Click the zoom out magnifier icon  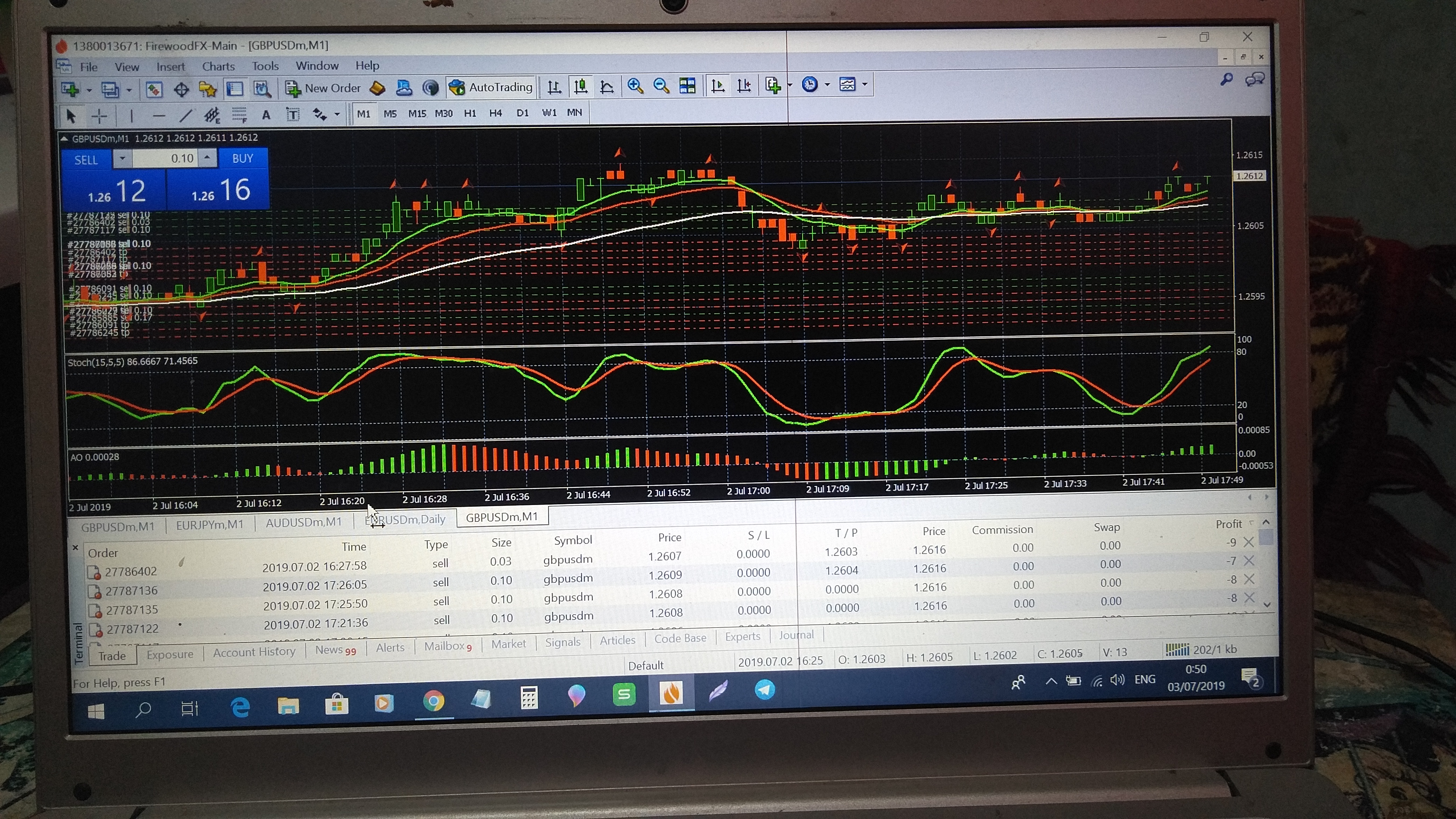(x=660, y=86)
